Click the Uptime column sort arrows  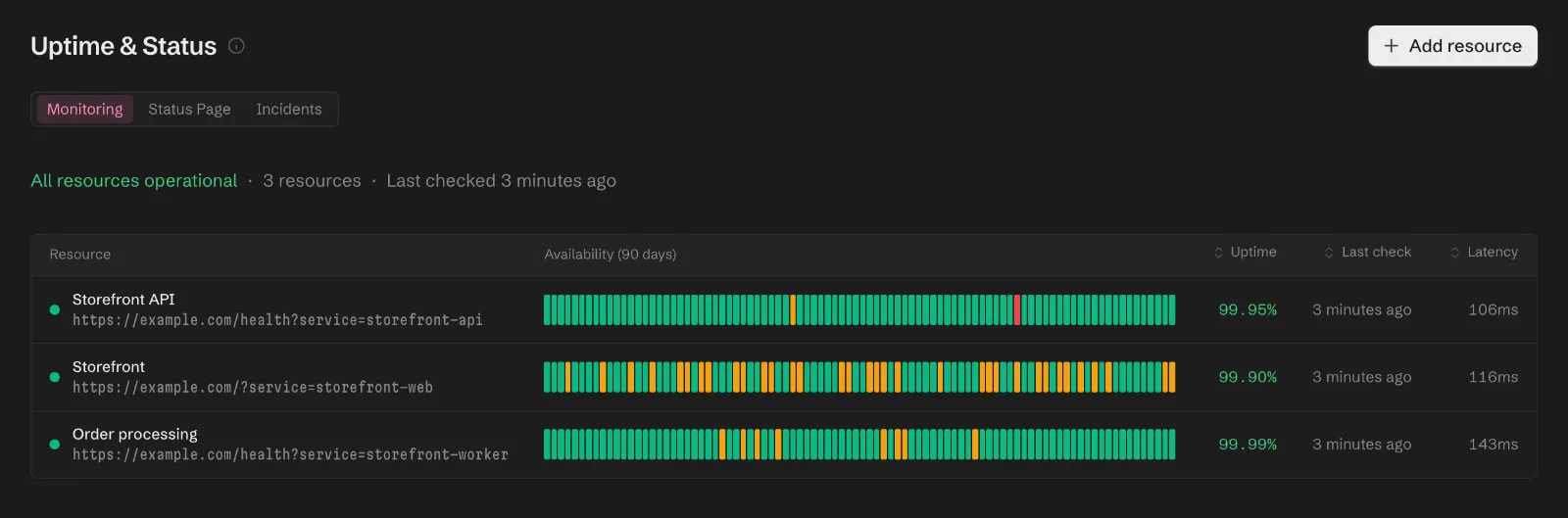(x=1218, y=253)
